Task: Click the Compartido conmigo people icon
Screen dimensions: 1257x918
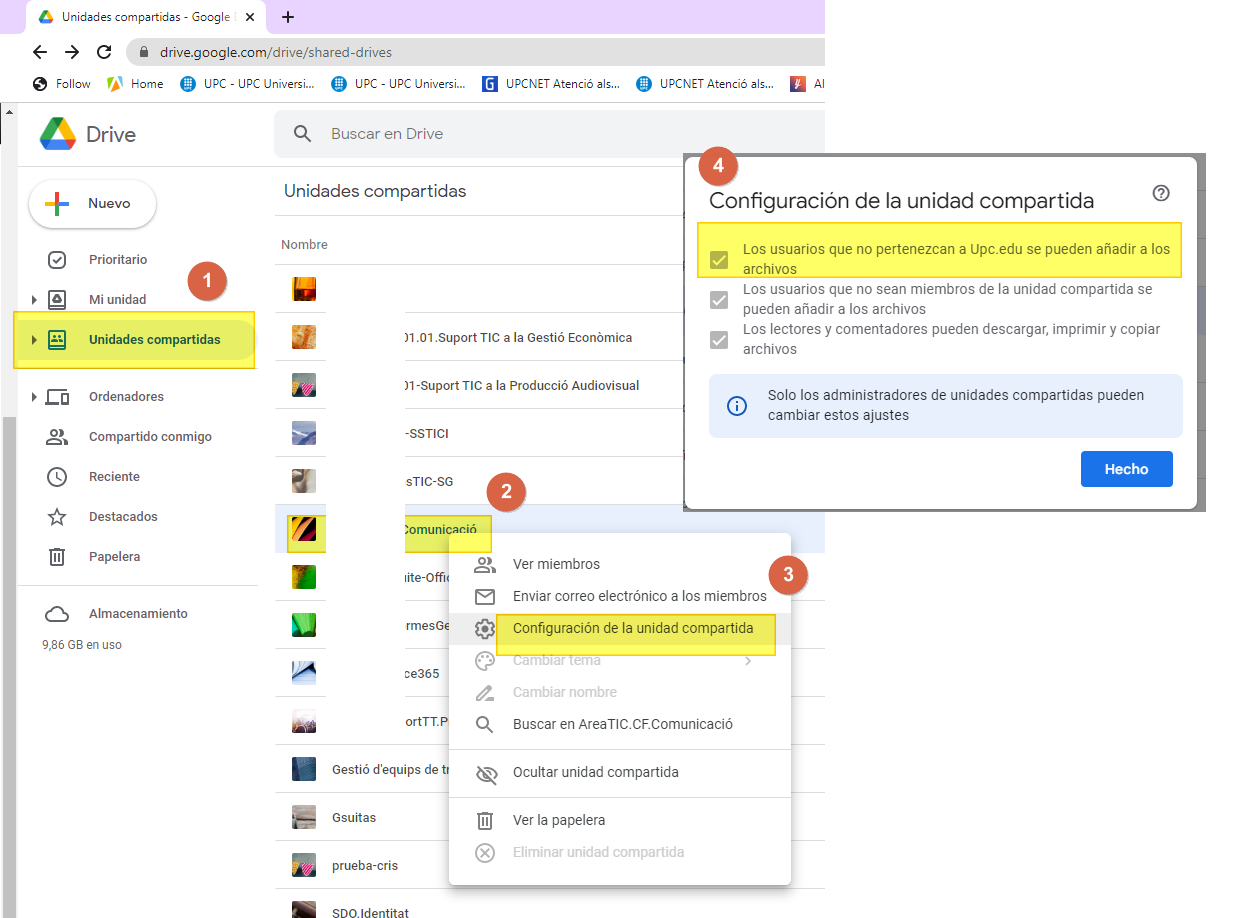Action: pos(57,437)
